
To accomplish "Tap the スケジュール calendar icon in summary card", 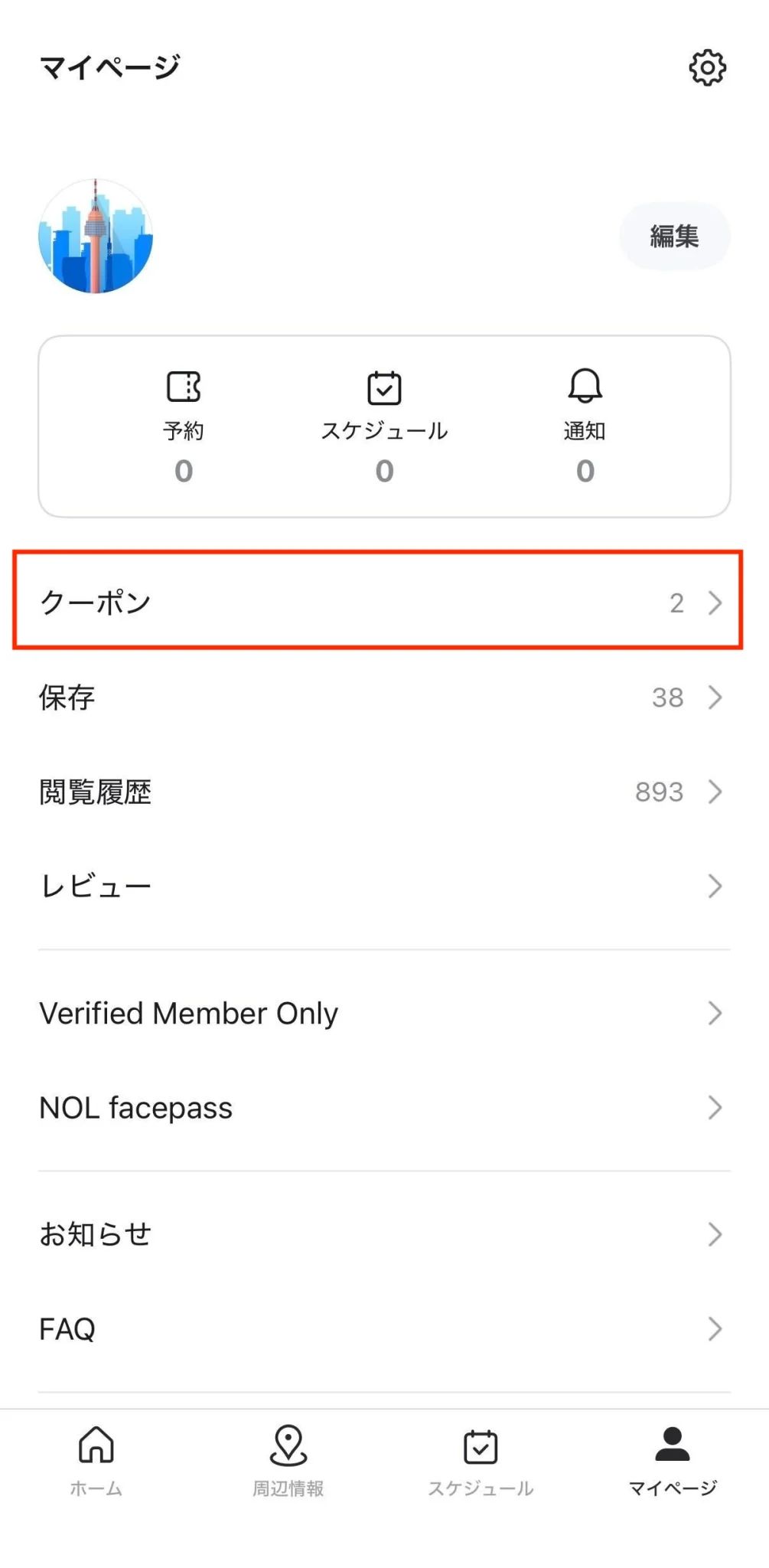I will tap(384, 387).
